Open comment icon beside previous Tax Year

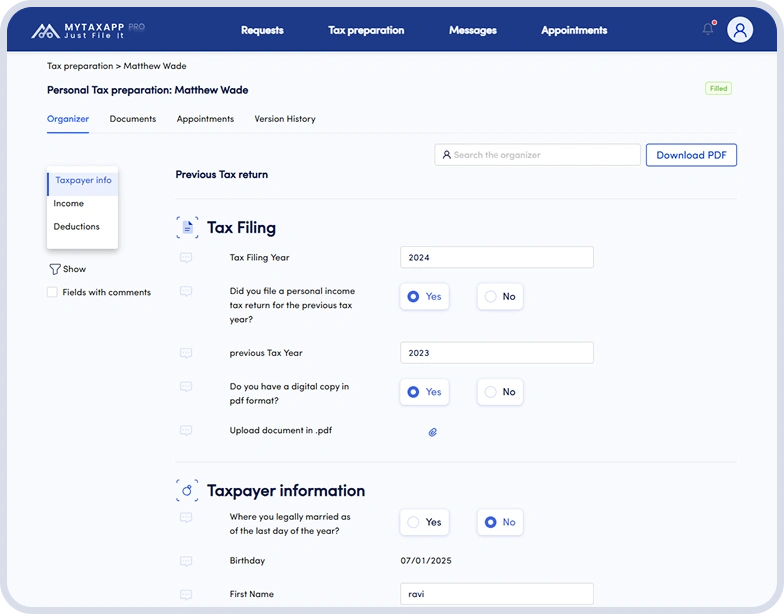tap(186, 353)
